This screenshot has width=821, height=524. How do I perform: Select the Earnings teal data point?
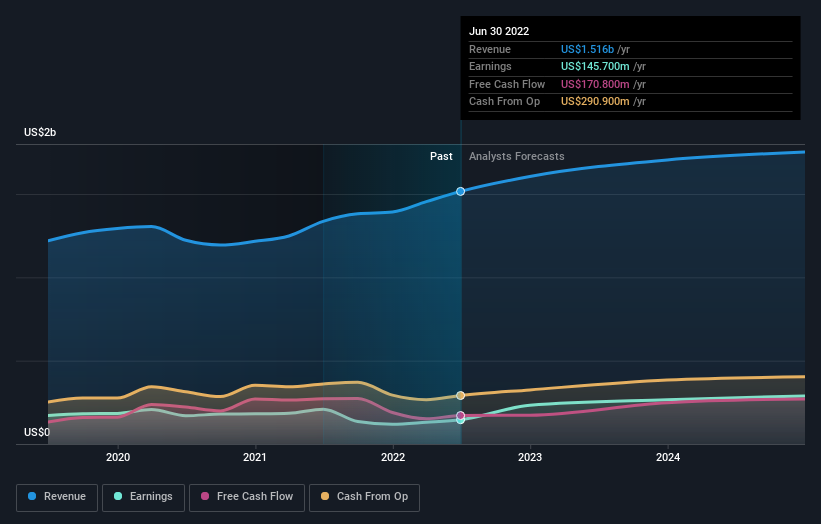coord(460,420)
